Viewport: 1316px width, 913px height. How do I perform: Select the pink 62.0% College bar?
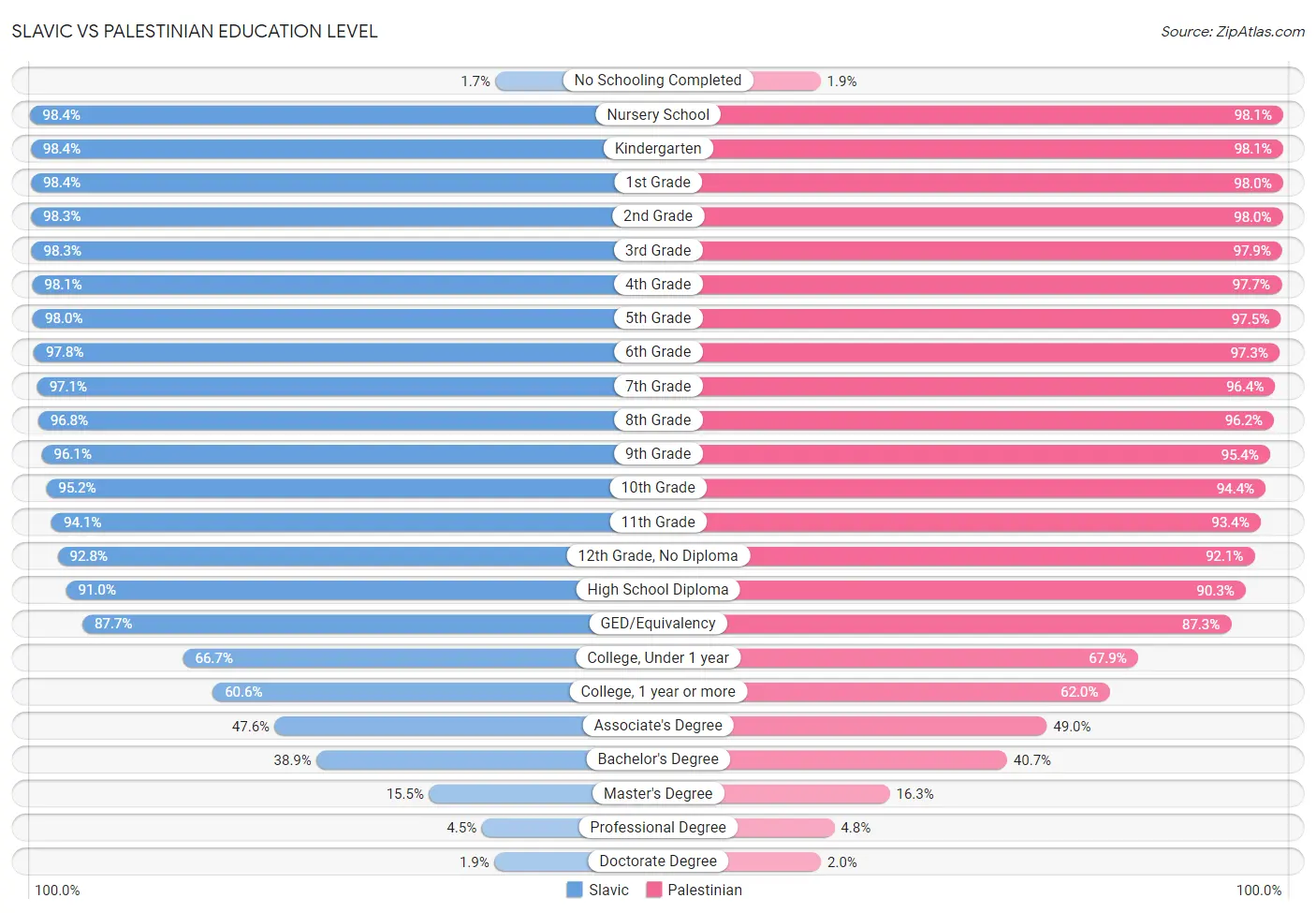(x=885, y=692)
